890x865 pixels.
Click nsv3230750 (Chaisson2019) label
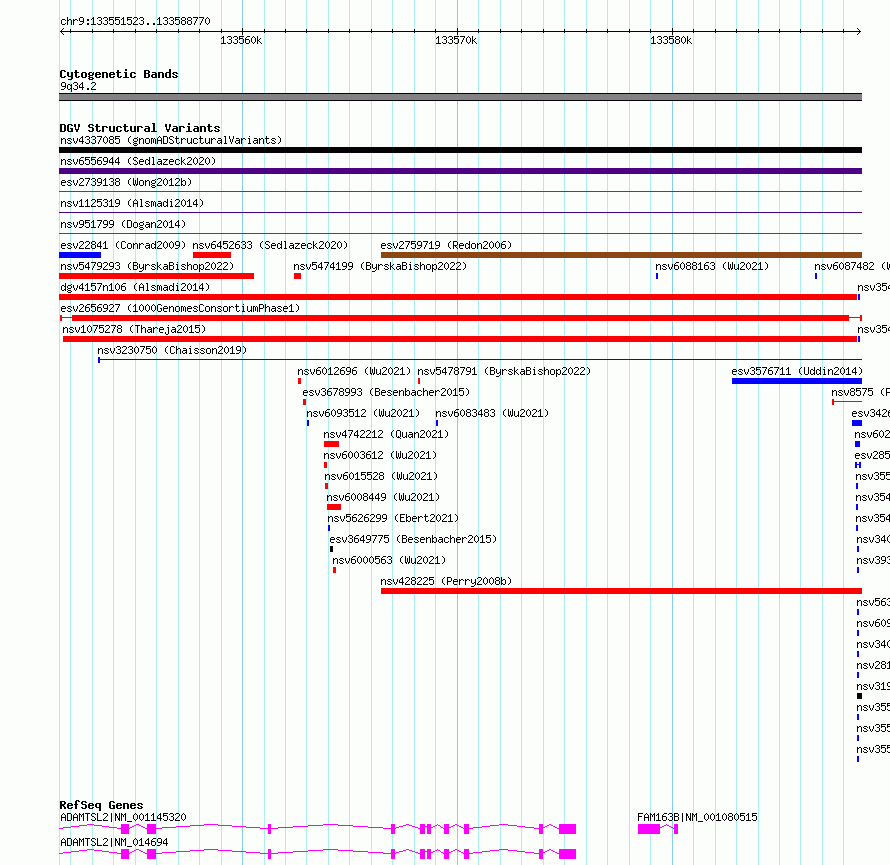(x=172, y=350)
